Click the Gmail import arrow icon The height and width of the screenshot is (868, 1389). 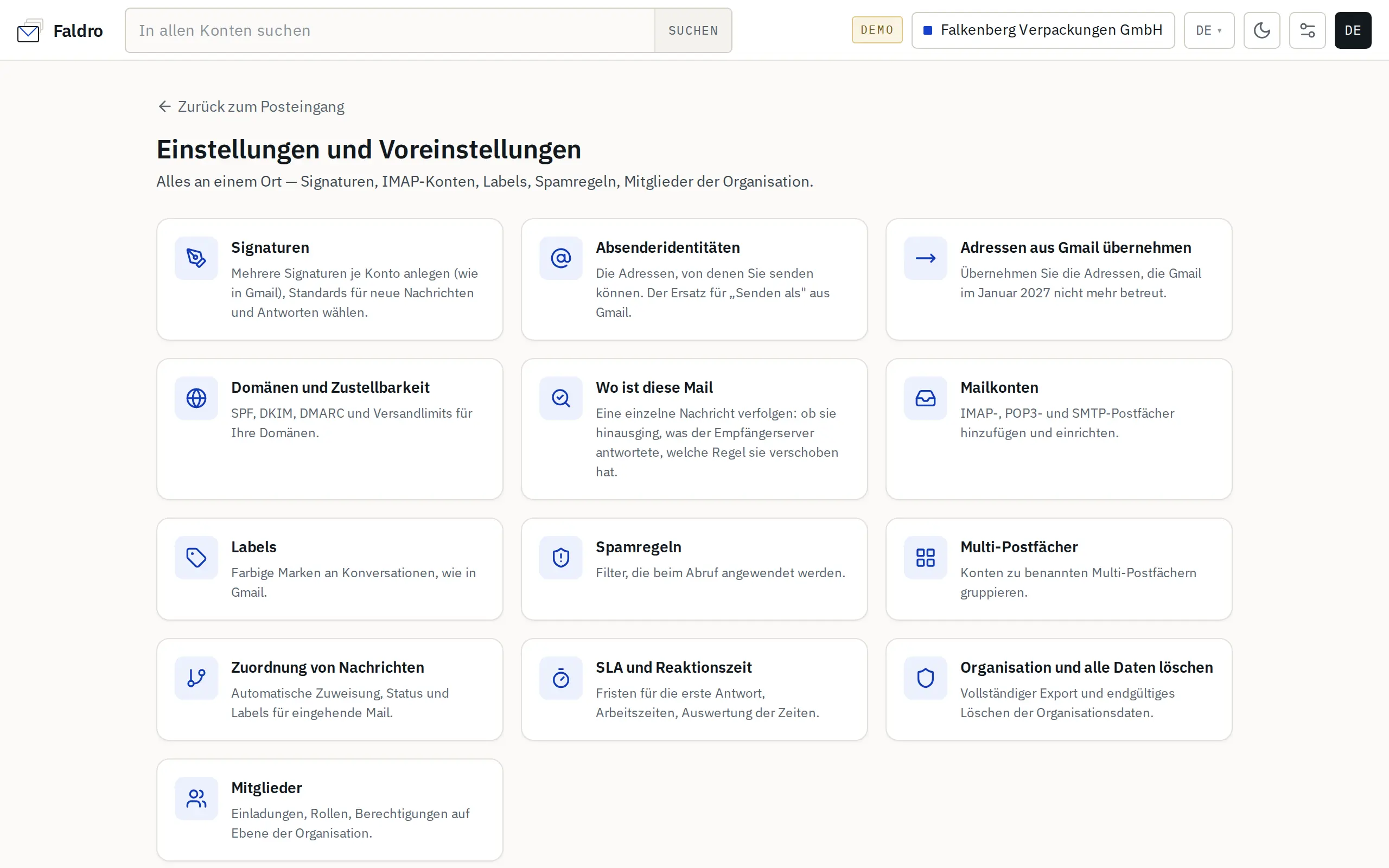point(925,258)
